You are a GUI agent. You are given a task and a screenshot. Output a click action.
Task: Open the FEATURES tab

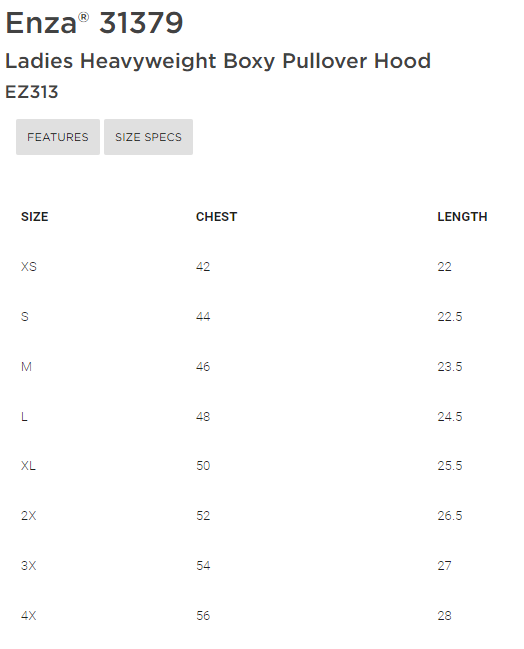coord(58,137)
